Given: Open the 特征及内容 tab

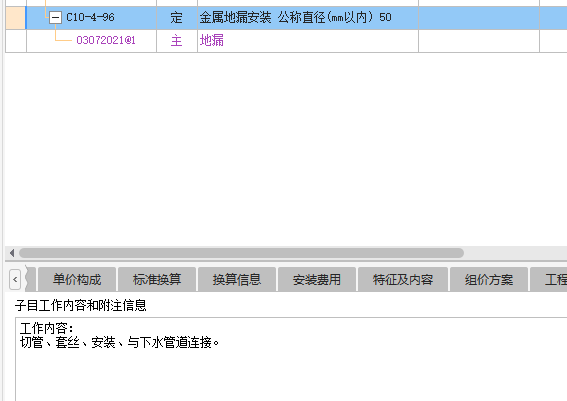Looking at the screenshot, I should (x=403, y=280).
